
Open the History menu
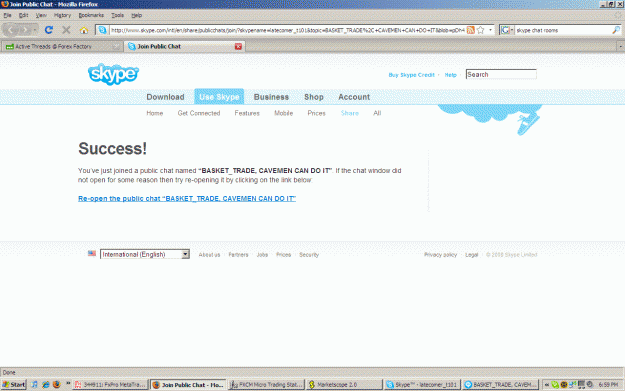[62, 15]
